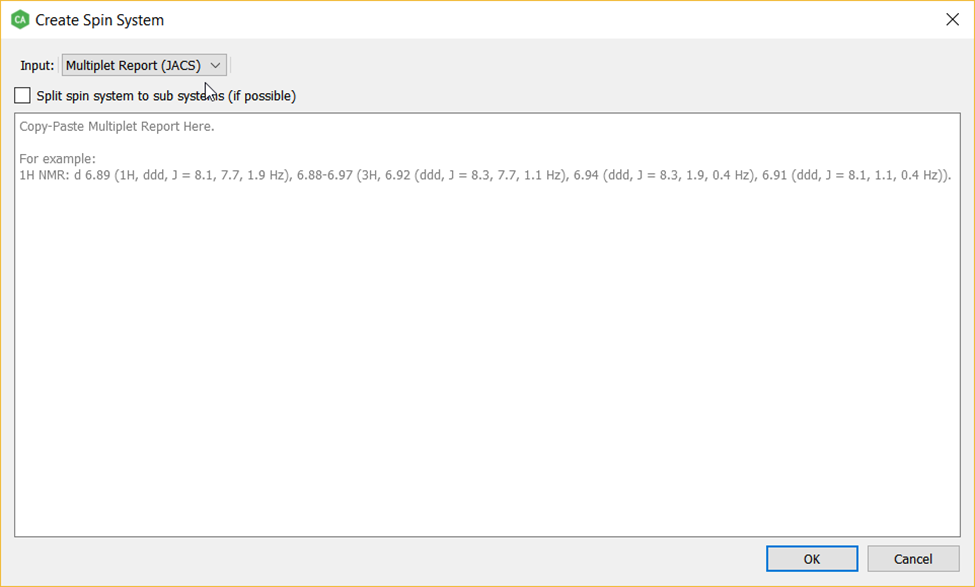Click the '1H NMR' example placeholder line
The height and width of the screenshot is (587, 975).
click(485, 175)
